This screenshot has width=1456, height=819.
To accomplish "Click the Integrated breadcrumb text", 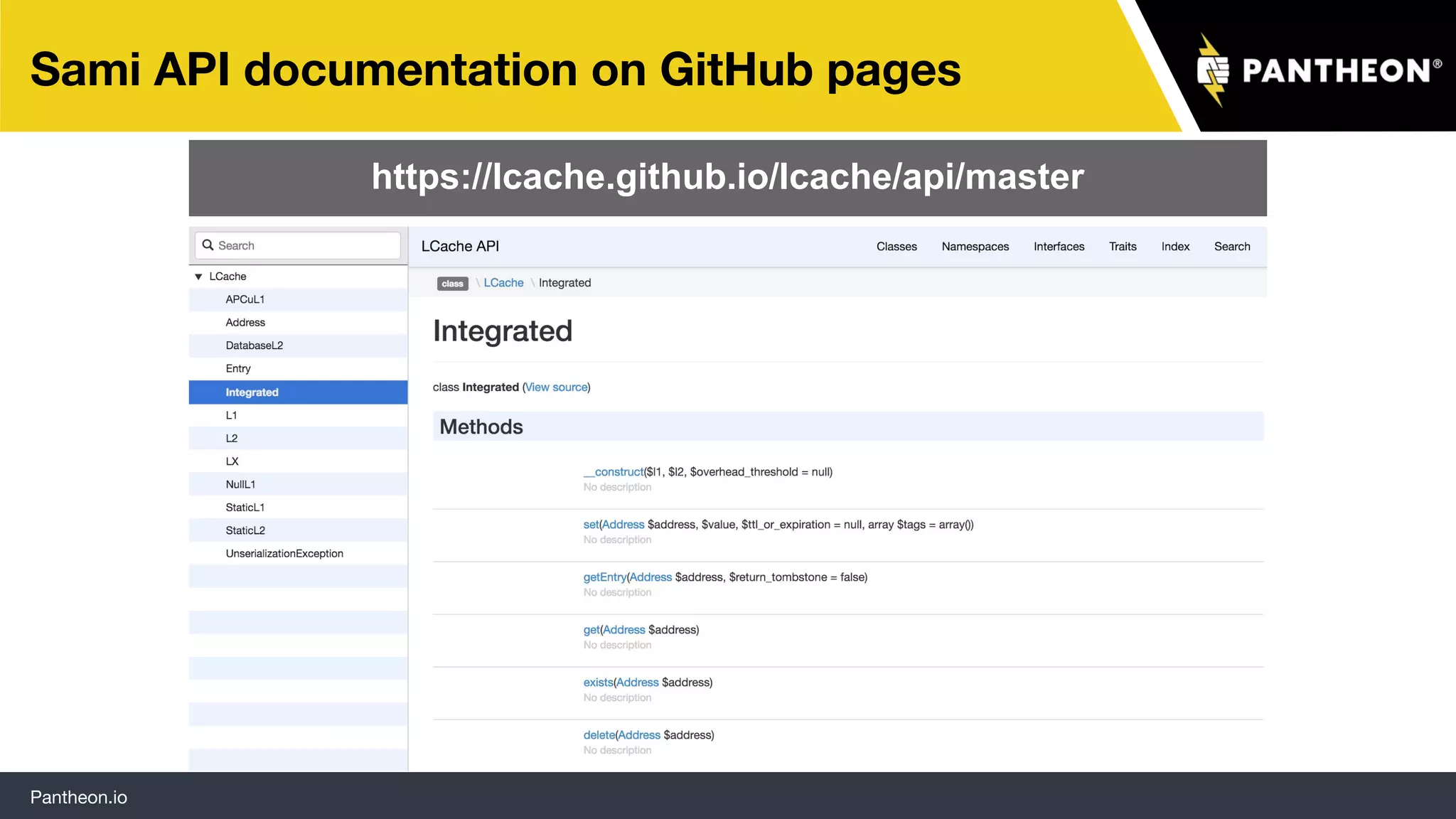I will coord(564,283).
